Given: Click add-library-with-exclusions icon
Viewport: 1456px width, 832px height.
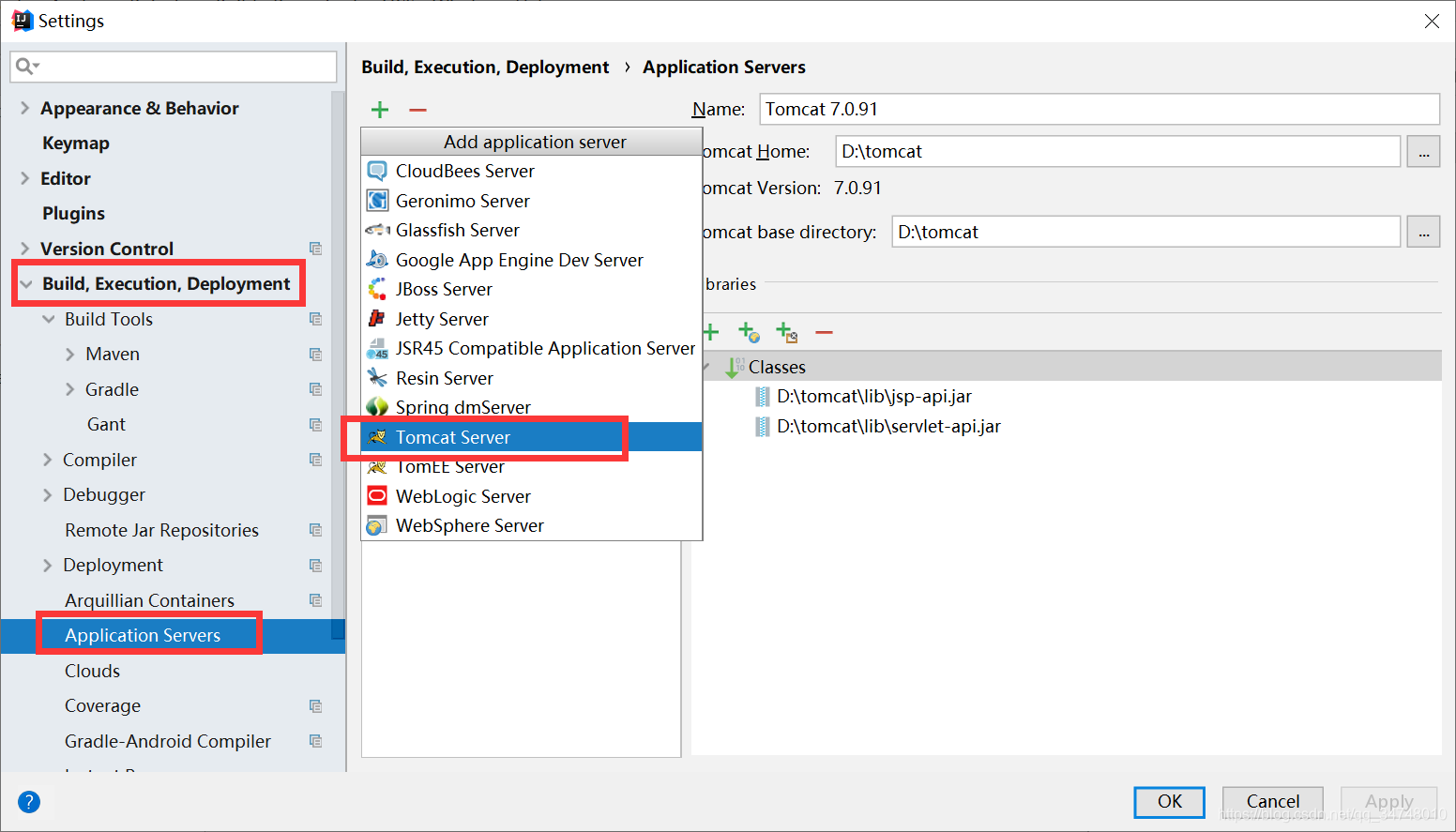Looking at the screenshot, I should (786, 332).
